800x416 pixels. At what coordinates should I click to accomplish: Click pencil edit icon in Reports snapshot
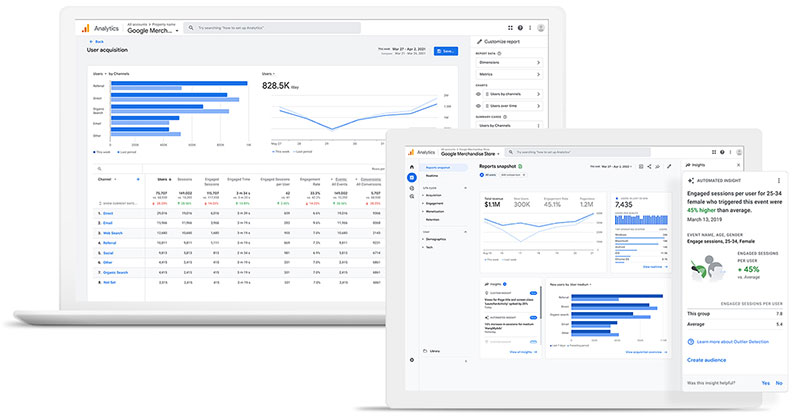[x=669, y=166]
